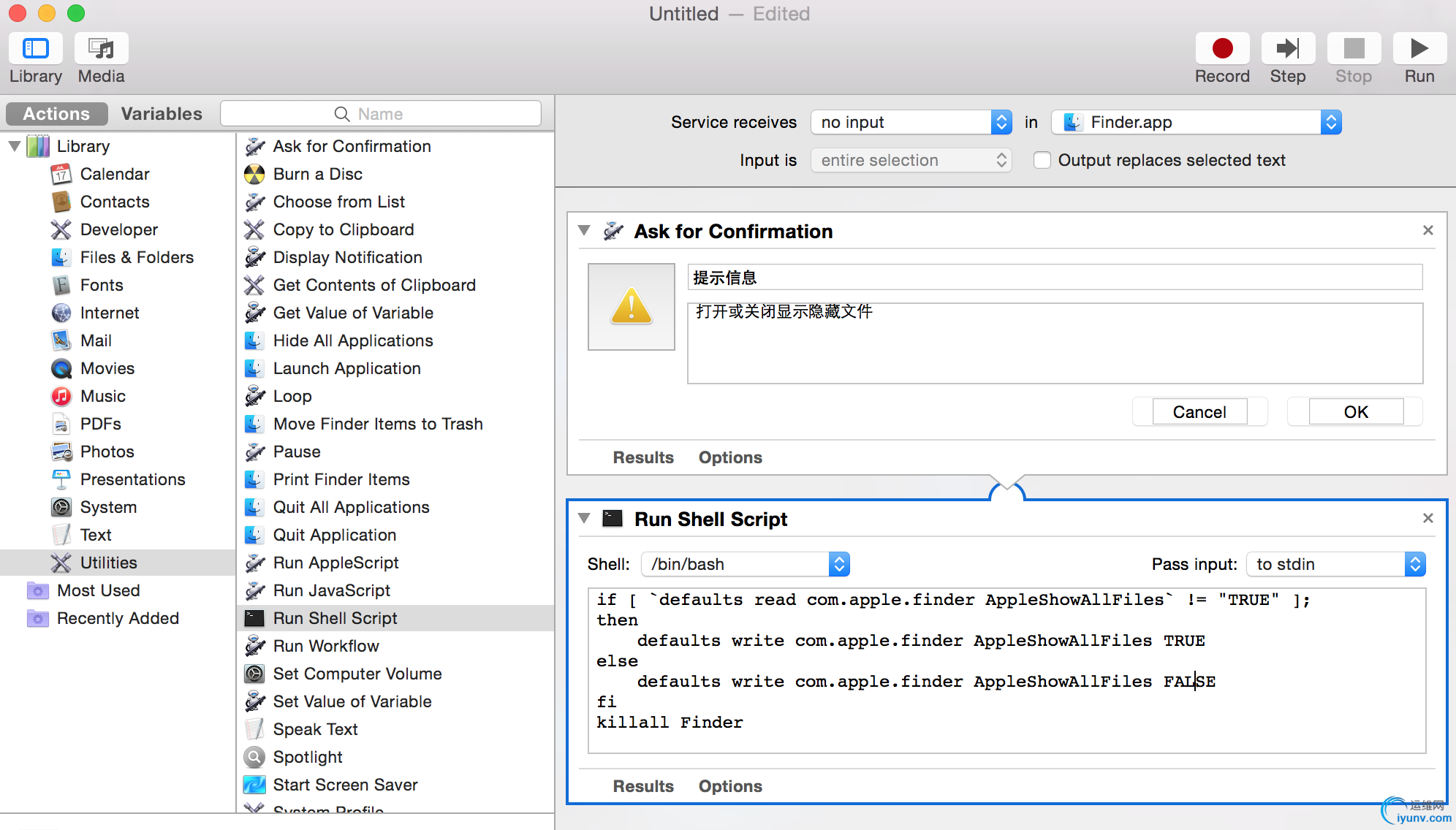The height and width of the screenshot is (830, 1456).
Task: Select Set Computer Volume action
Action: click(x=357, y=674)
